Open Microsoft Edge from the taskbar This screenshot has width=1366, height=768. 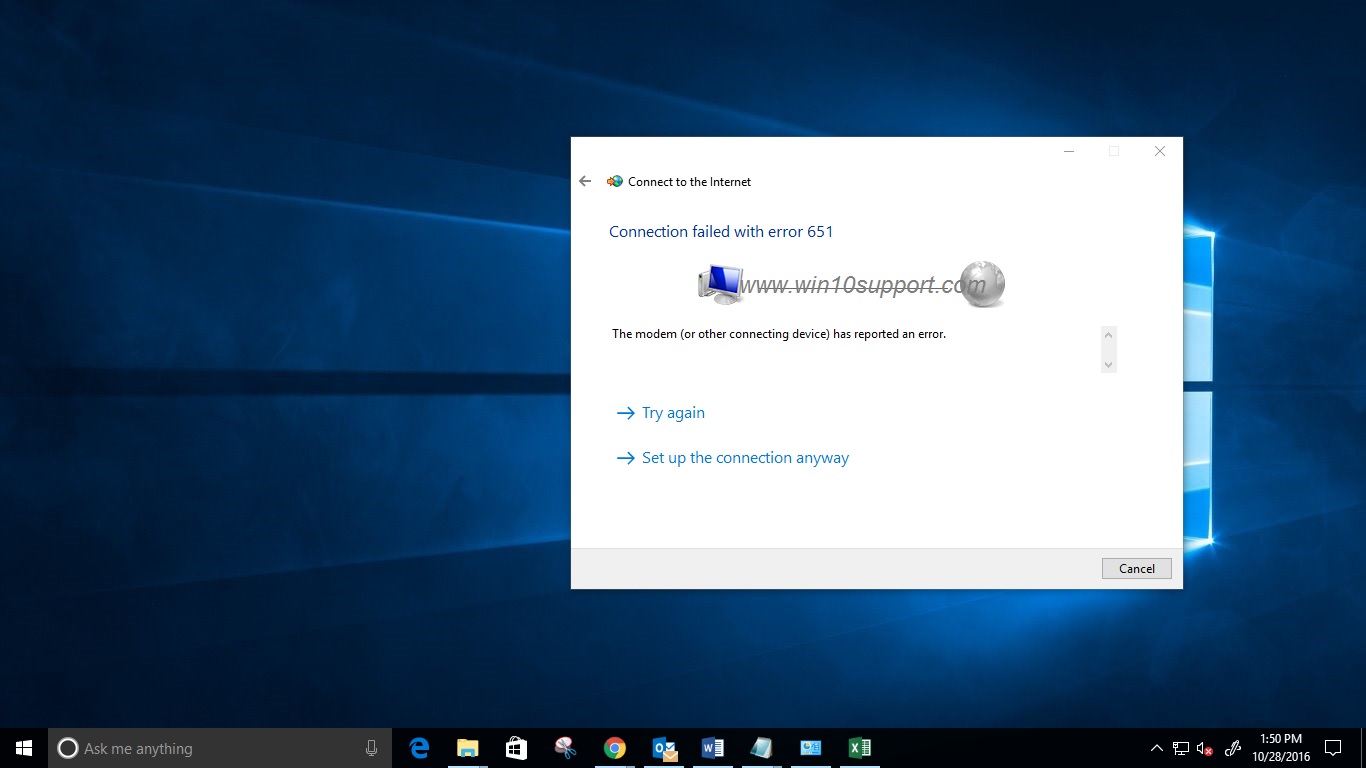419,748
